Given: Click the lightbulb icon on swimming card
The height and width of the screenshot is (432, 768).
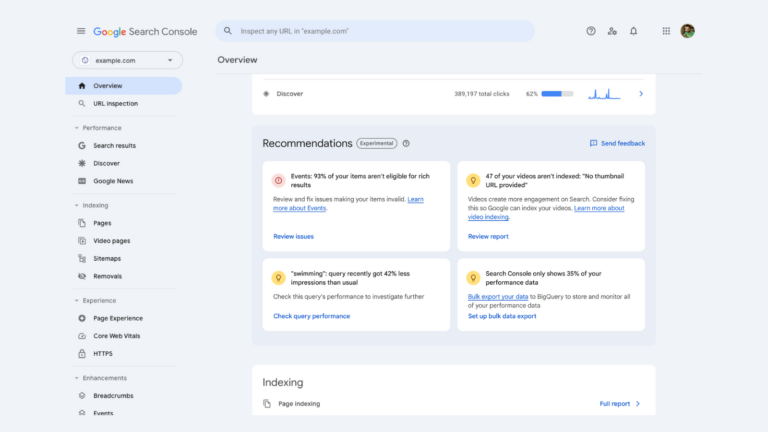Looking at the screenshot, I should click(278, 278).
